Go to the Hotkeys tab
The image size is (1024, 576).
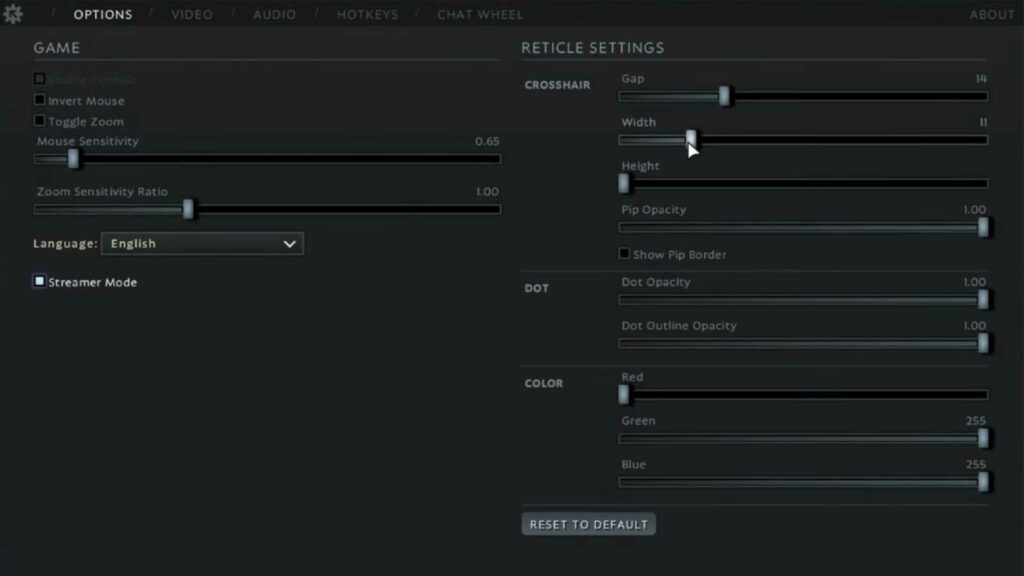(x=367, y=15)
